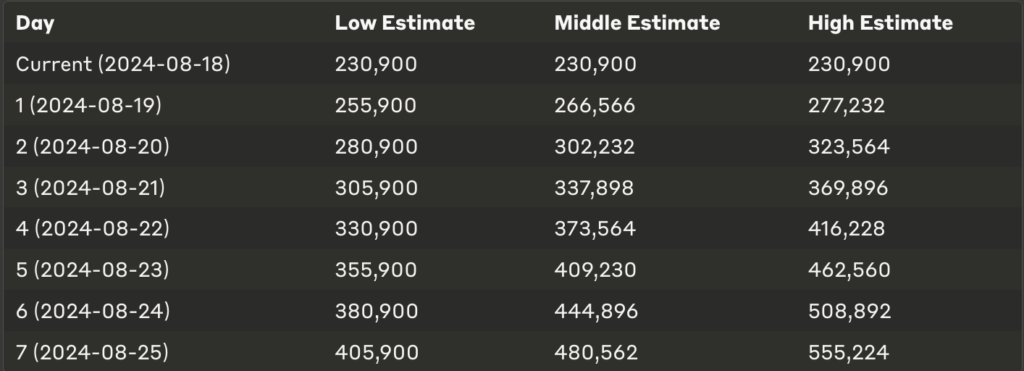Select the 7 (2024-08-25) day cell
This screenshot has width=1024, height=371.
pyautogui.click(x=92, y=352)
